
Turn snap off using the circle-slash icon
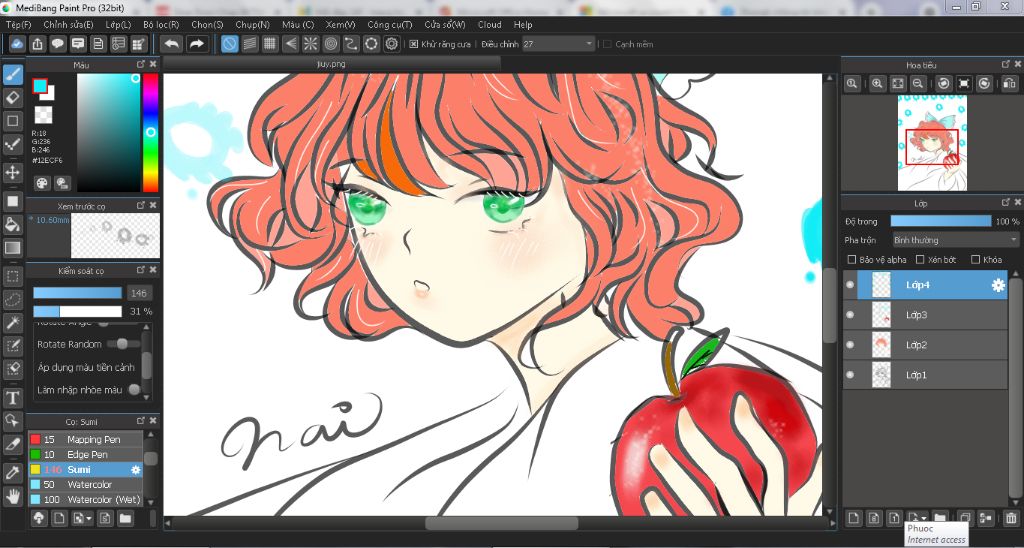click(x=229, y=44)
